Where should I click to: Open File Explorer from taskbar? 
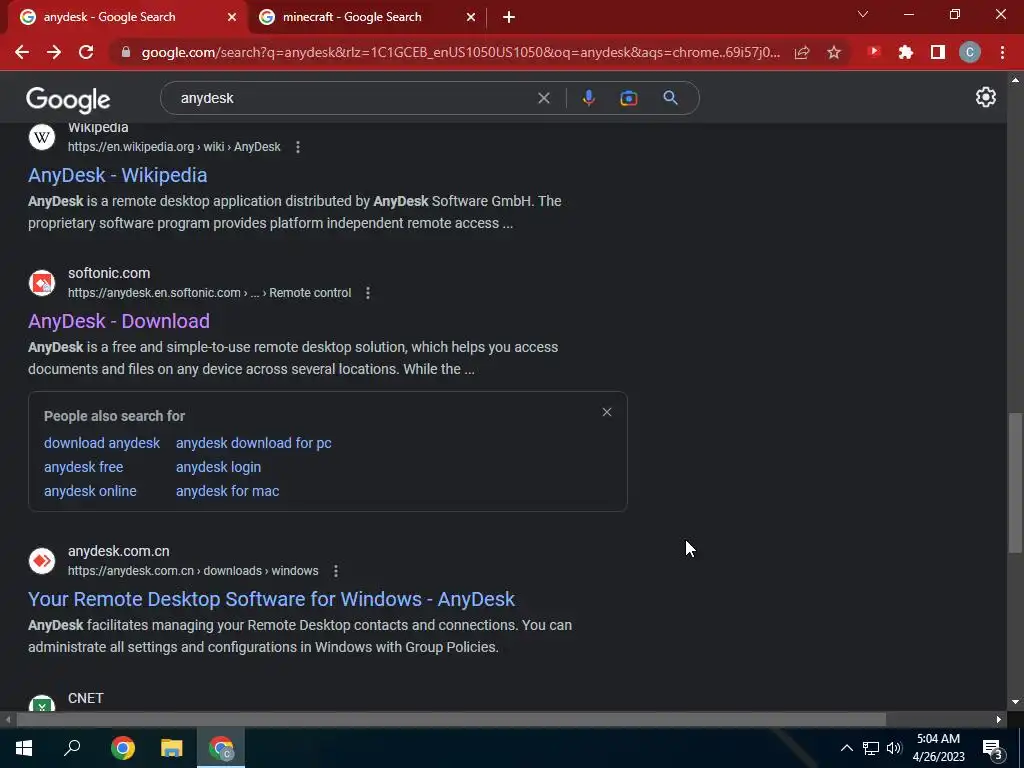(x=172, y=748)
